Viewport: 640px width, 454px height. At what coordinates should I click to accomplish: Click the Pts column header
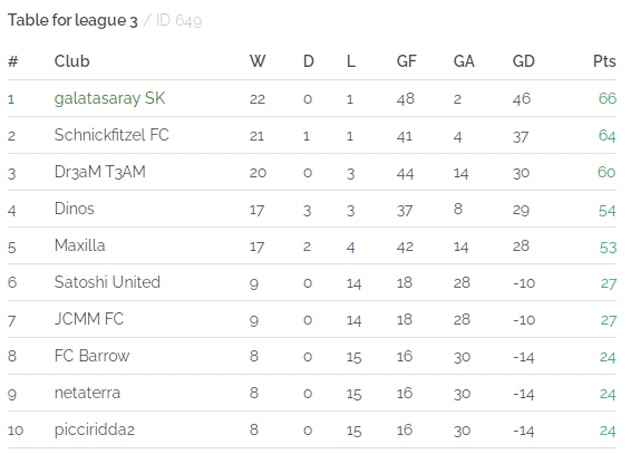coord(604,61)
